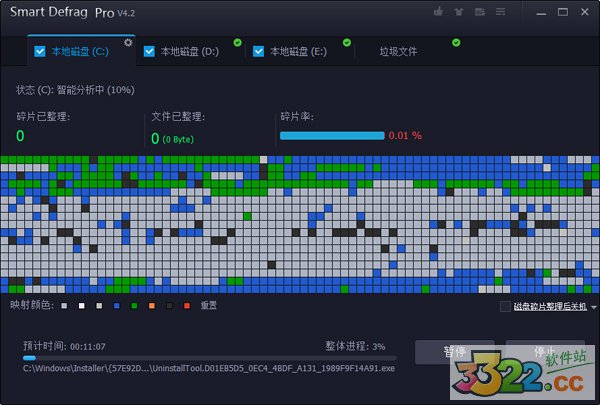Pick the white map color swatch
Screen dimensions: 600x405
[82, 305]
